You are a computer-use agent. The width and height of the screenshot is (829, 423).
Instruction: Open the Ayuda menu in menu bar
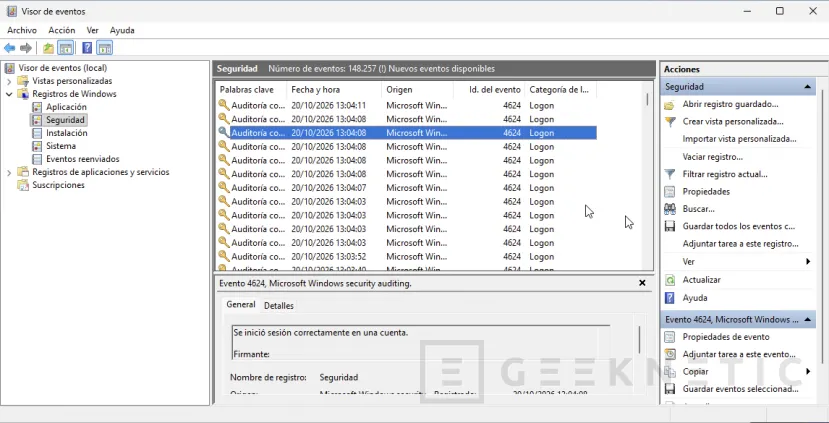(x=122, y=31)
